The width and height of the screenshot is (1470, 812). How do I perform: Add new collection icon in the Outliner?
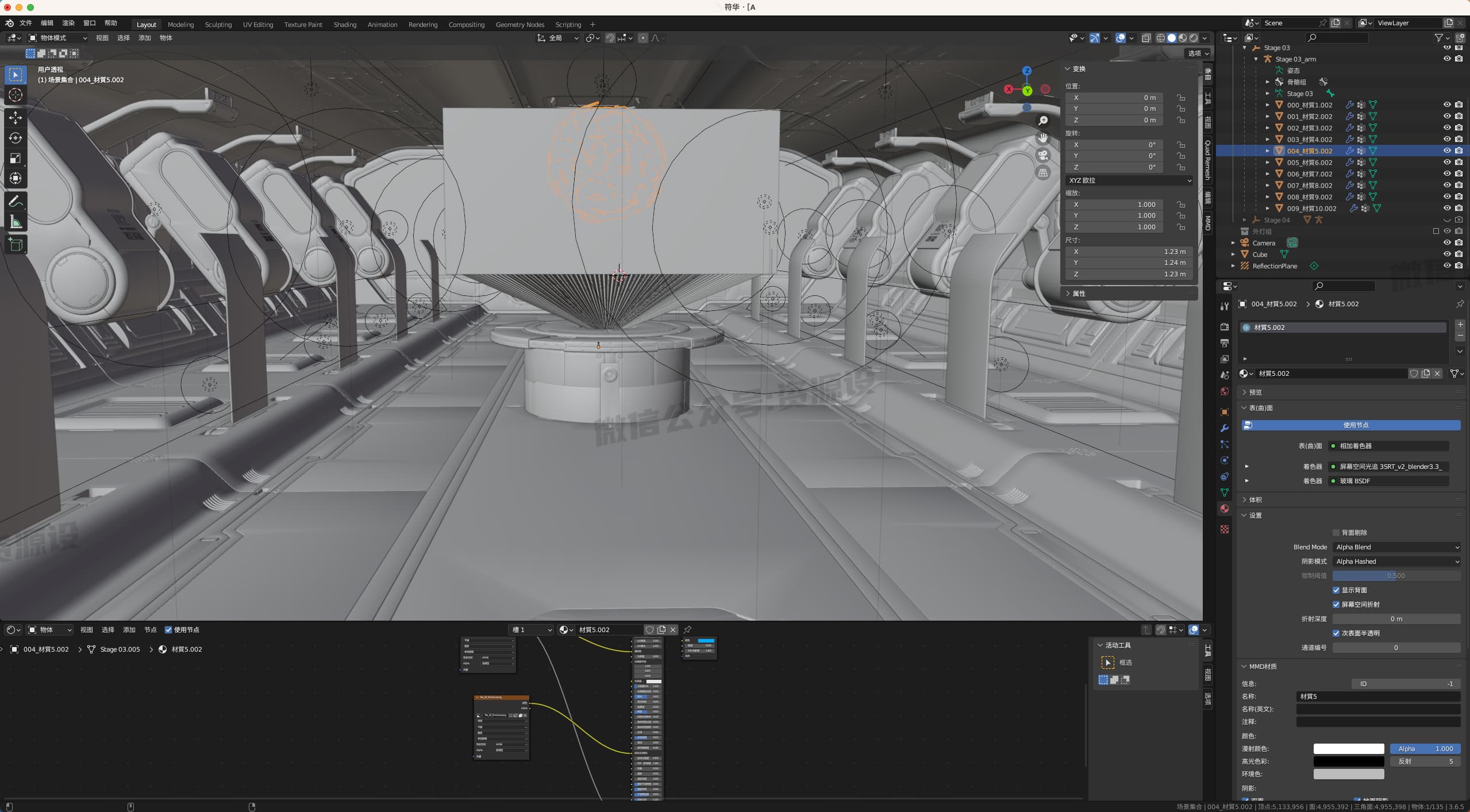[1460, 38]
